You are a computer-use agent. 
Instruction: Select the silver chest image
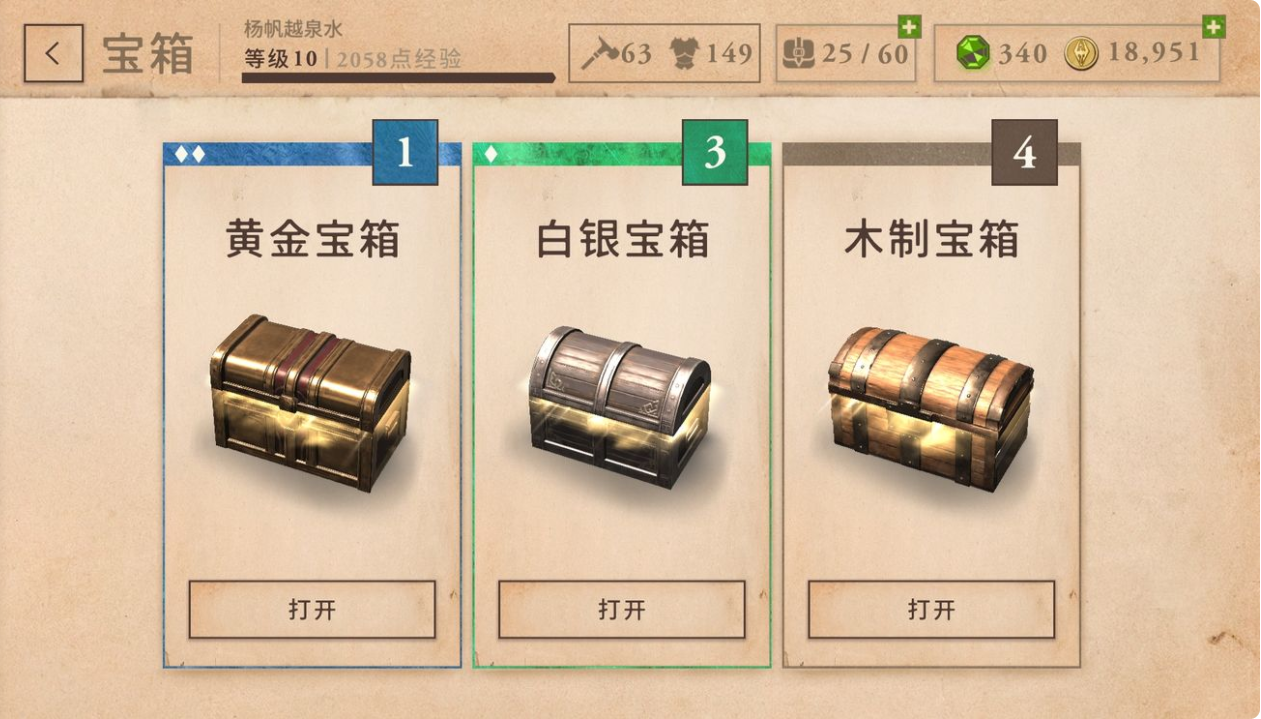620,406
